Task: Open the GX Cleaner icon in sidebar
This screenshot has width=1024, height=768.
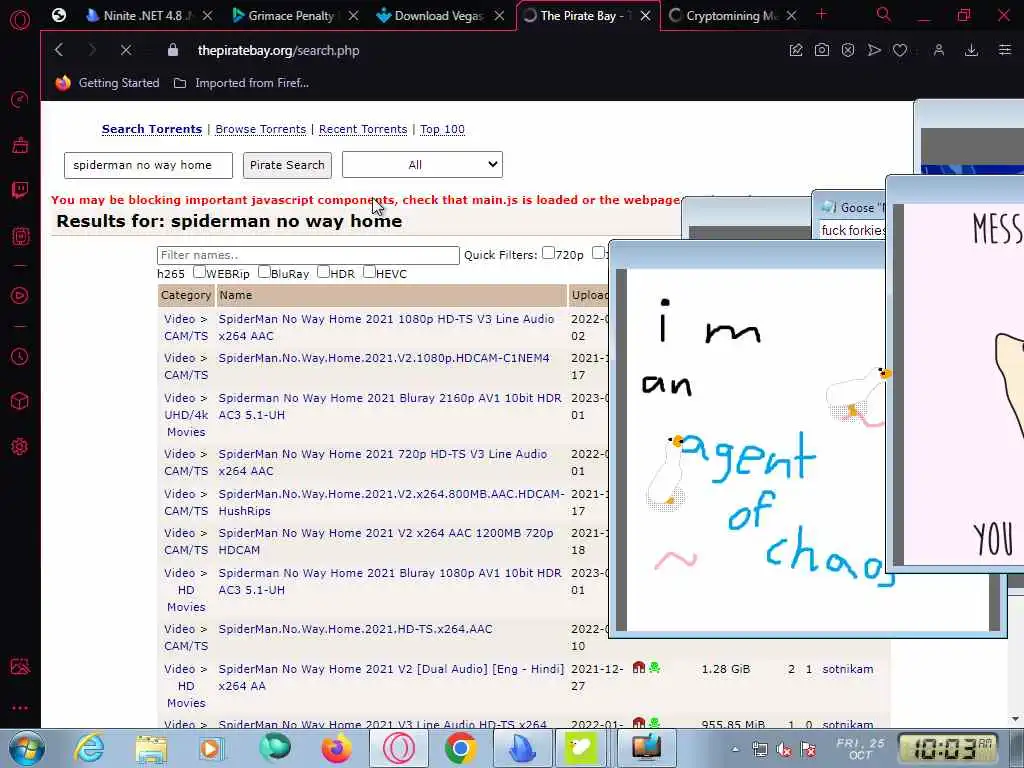Action: click(20, 145)
